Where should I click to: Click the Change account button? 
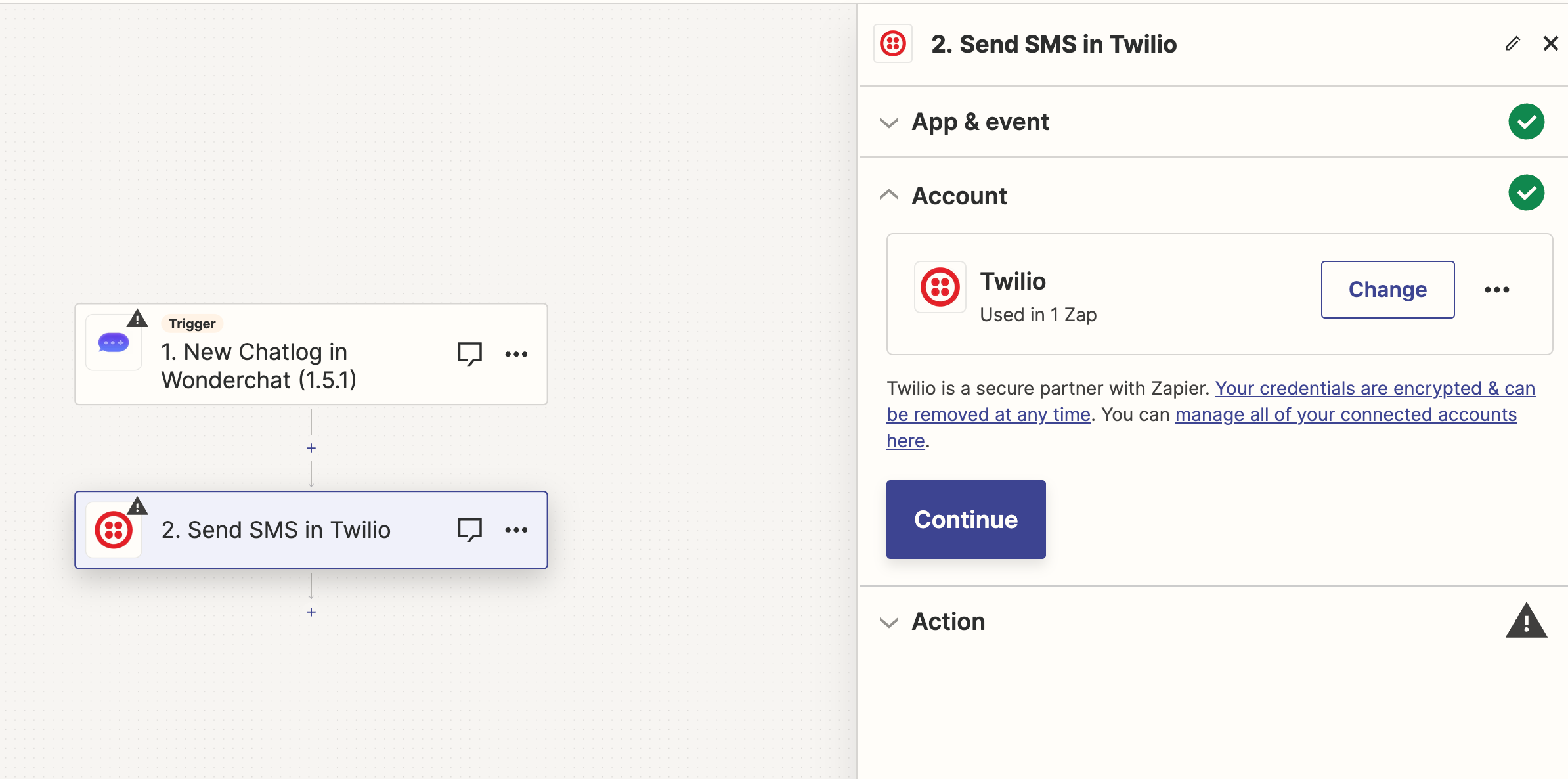point(1387,290)
